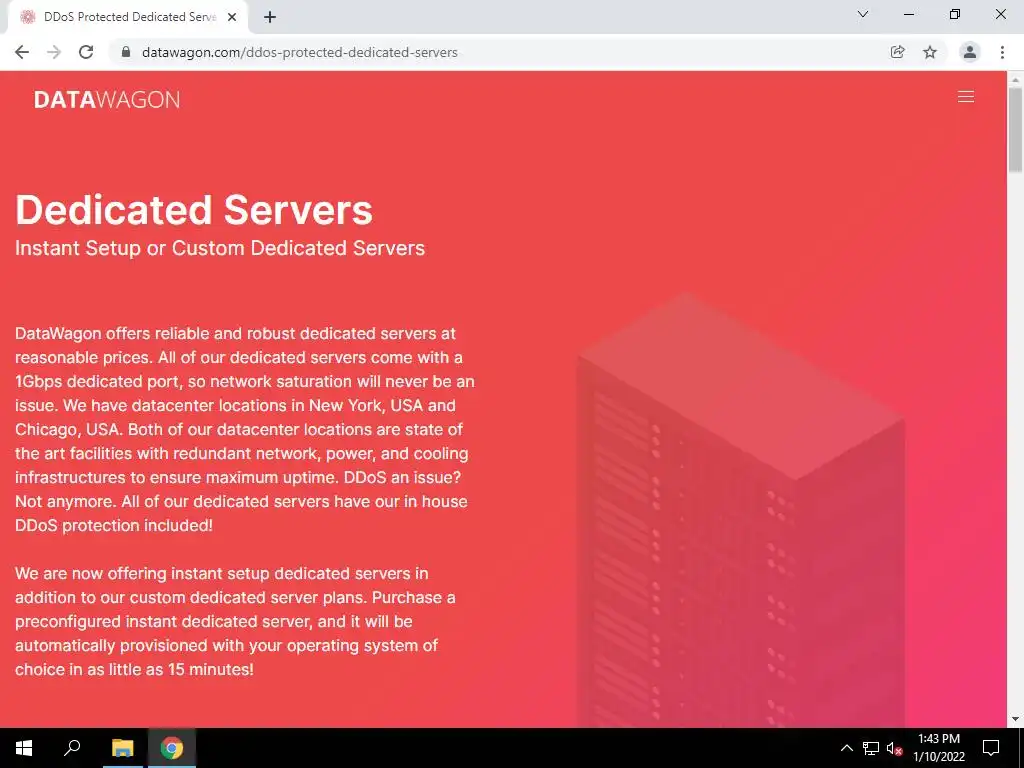Viewport: 1024px width, 768px height.
Task: Open Windows taskbar search
Action: click(x=72, y=748)
